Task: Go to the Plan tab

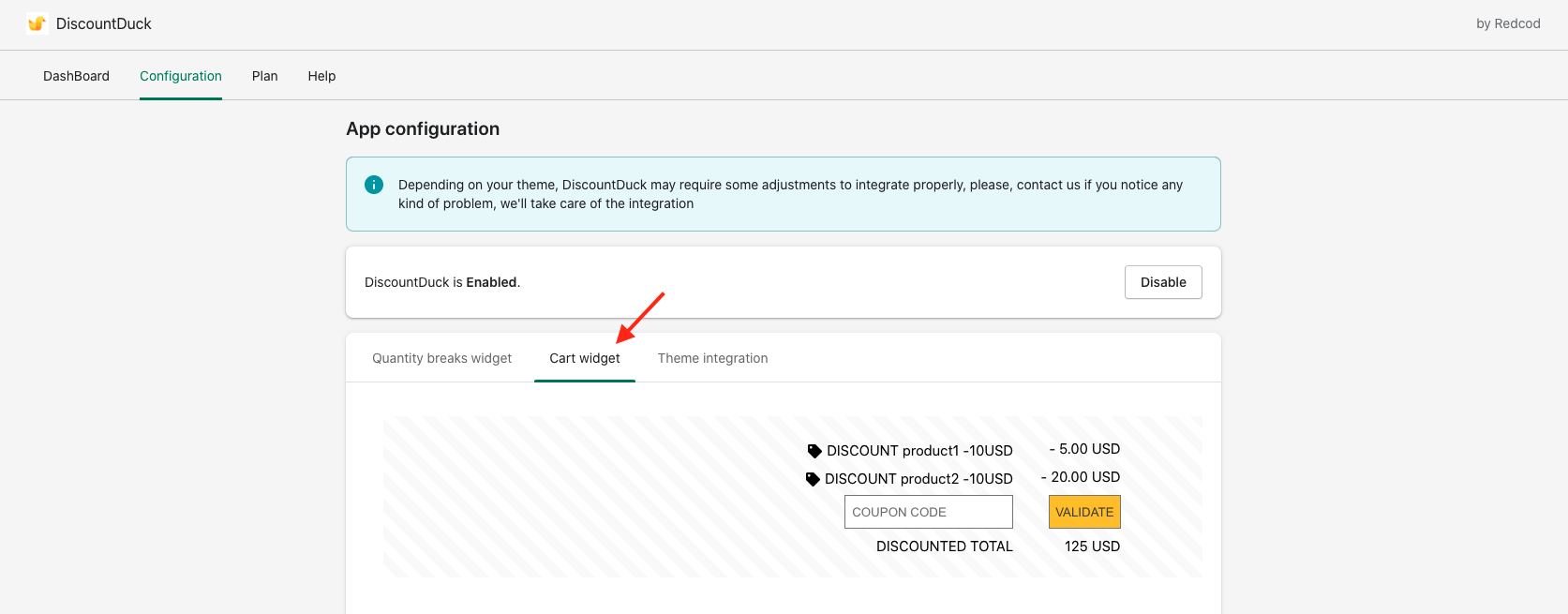Action: coord(264,76)
